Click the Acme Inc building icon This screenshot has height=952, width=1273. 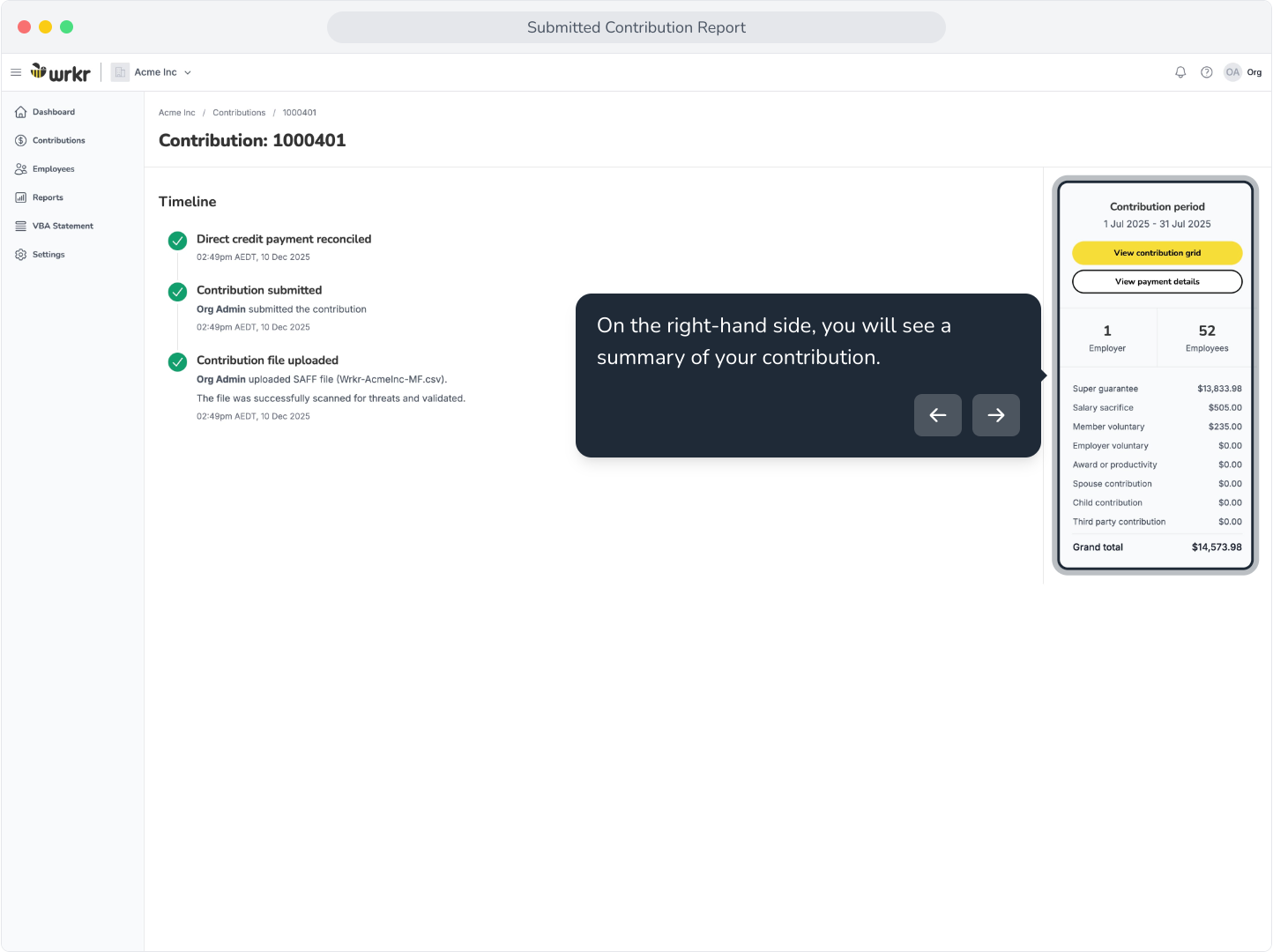tap(120, 72)
